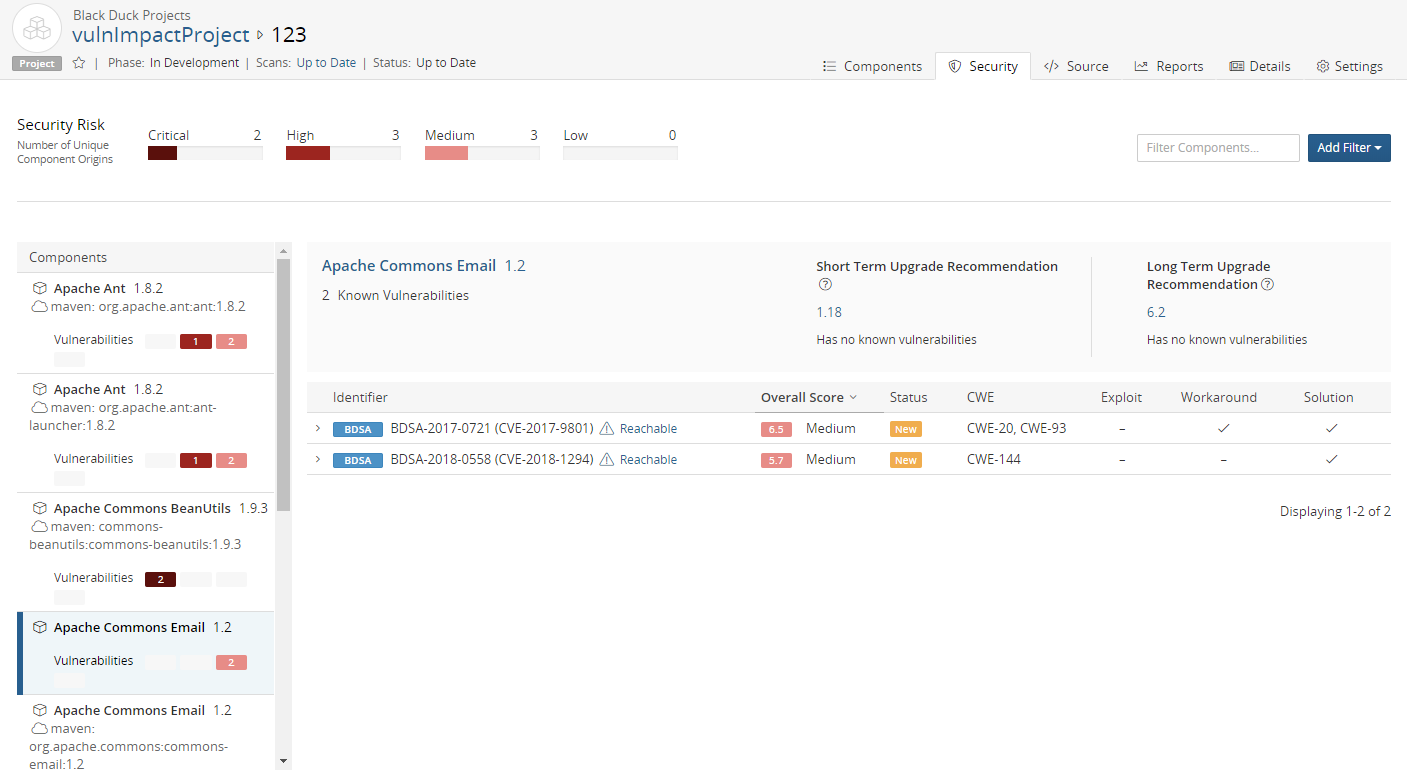Go to the Reports tab
1407x773 pixels.
coord(1169,66)
